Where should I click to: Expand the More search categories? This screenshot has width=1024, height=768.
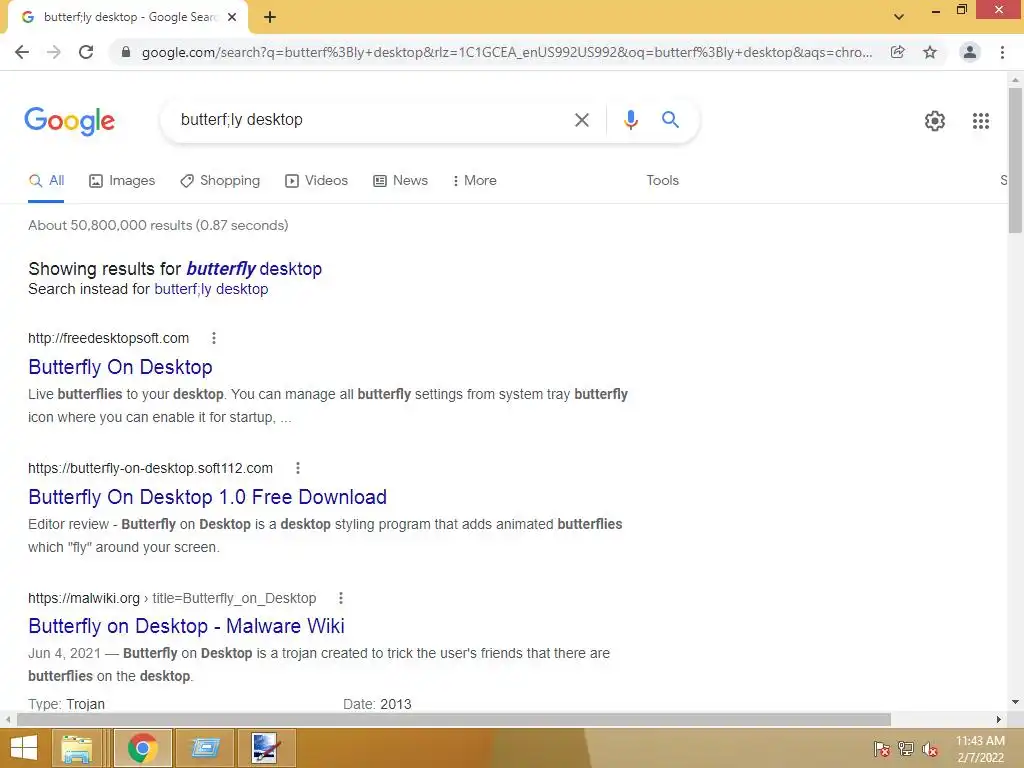point(475,181)
